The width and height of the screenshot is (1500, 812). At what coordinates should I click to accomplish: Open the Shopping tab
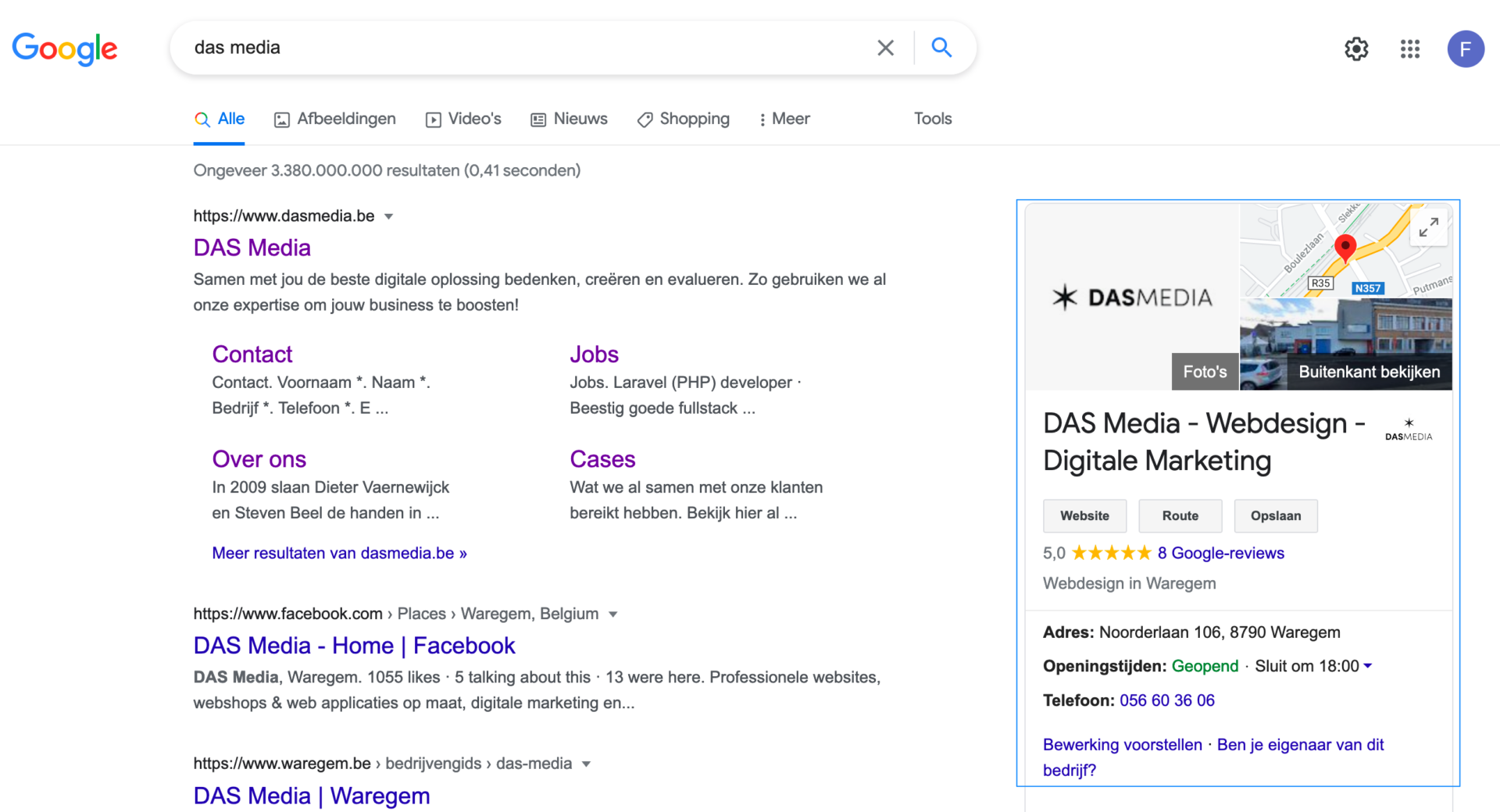click(684, 119)
